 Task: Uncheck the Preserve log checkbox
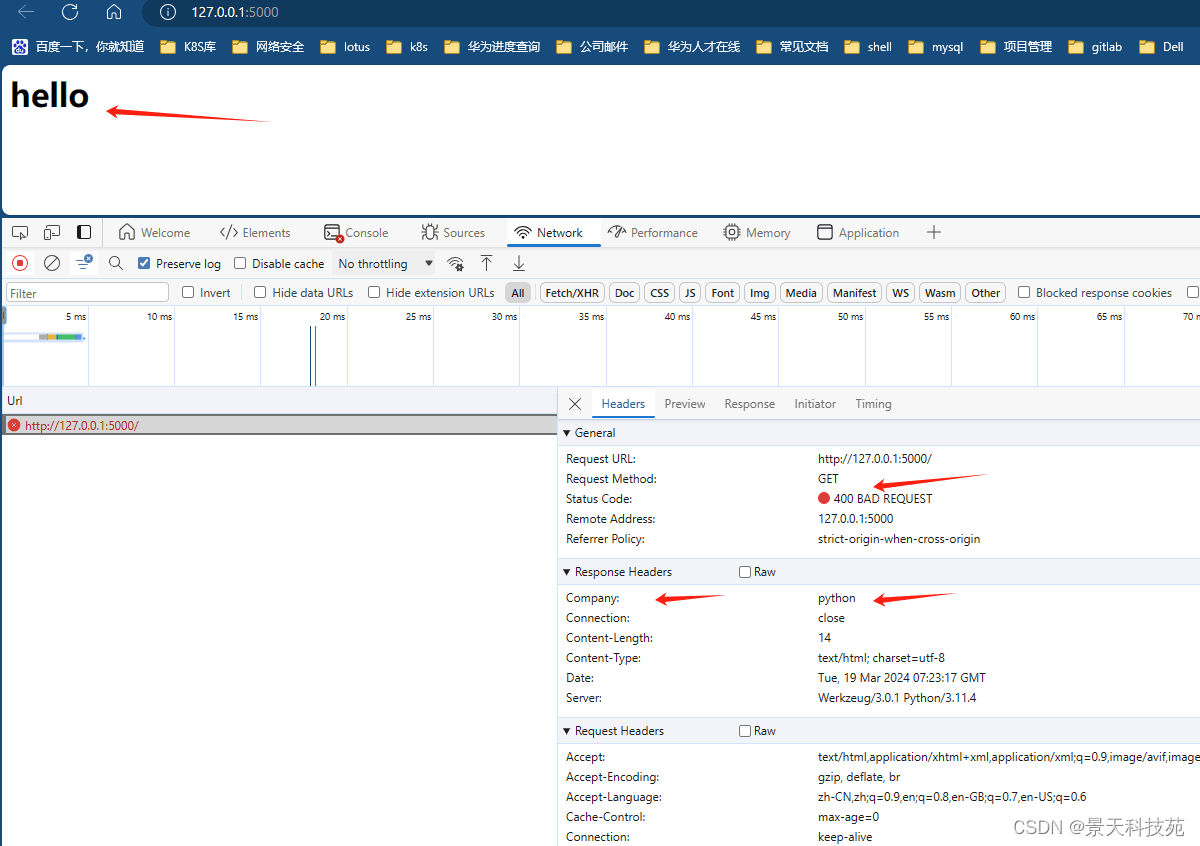click(x=144, y=263)
